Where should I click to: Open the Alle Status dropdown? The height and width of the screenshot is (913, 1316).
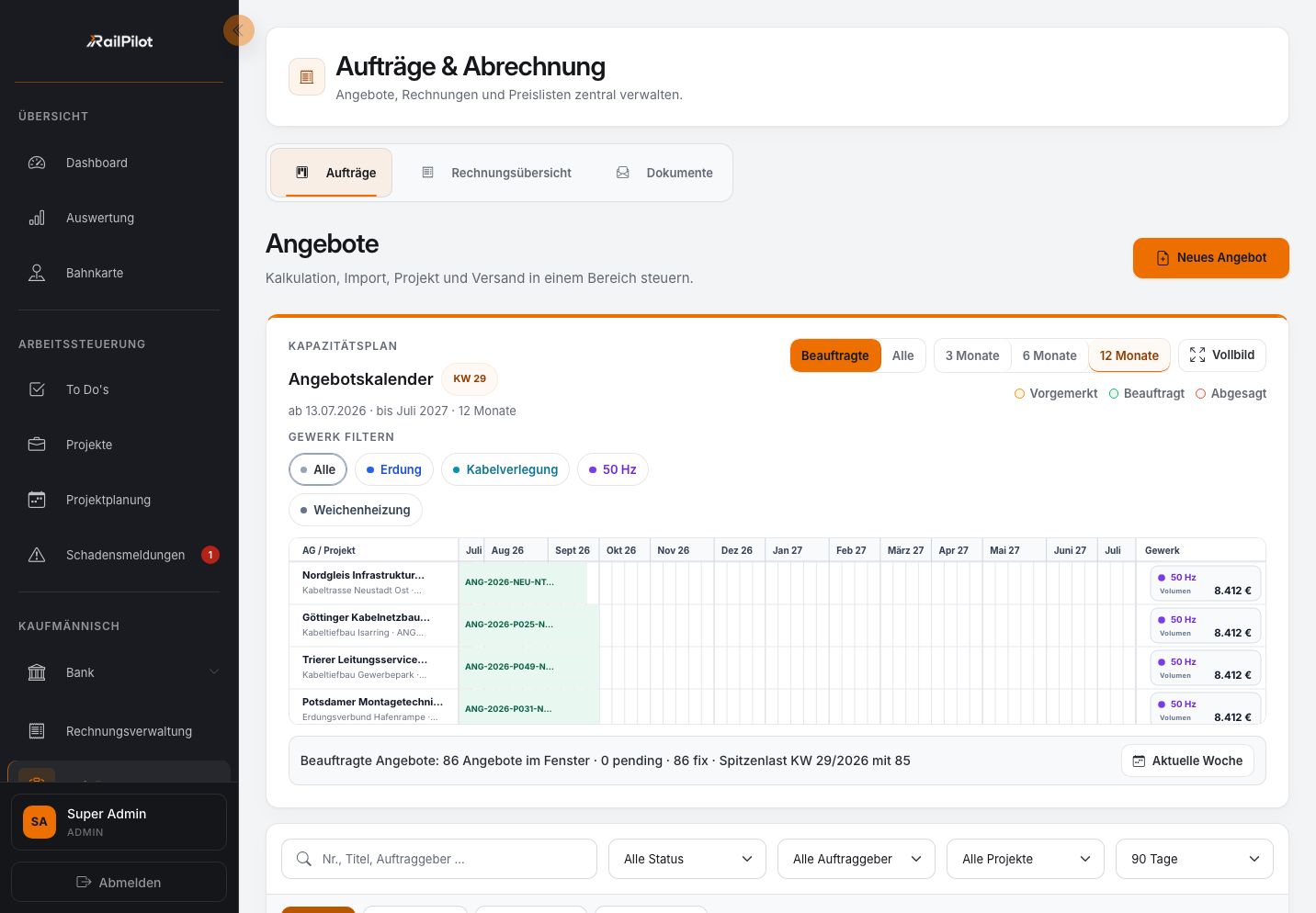[x=687, y=859]
